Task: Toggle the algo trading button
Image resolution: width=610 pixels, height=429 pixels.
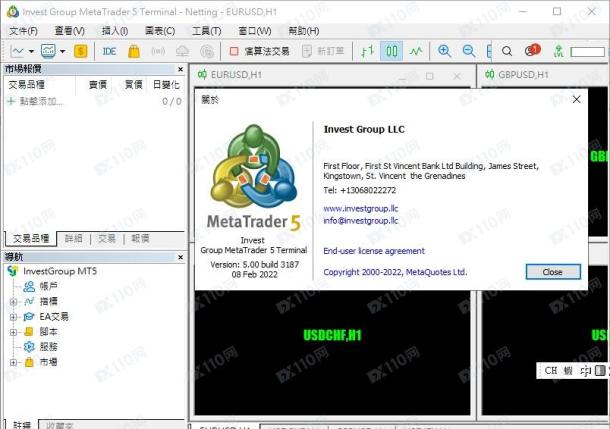Action: [x=259, y=51]
